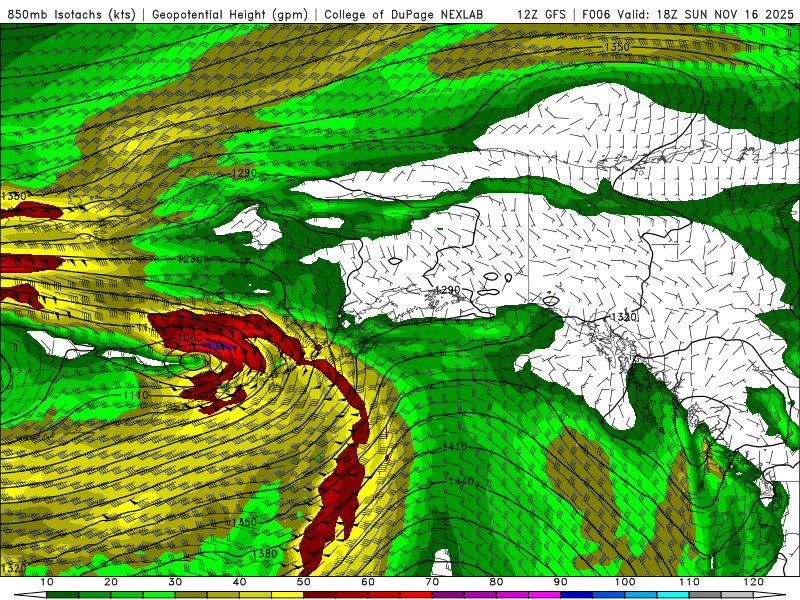Click the dark blue colorbar swatch starting at 90
This screenshot has height=600, width=800.
[x=577, y=595]
